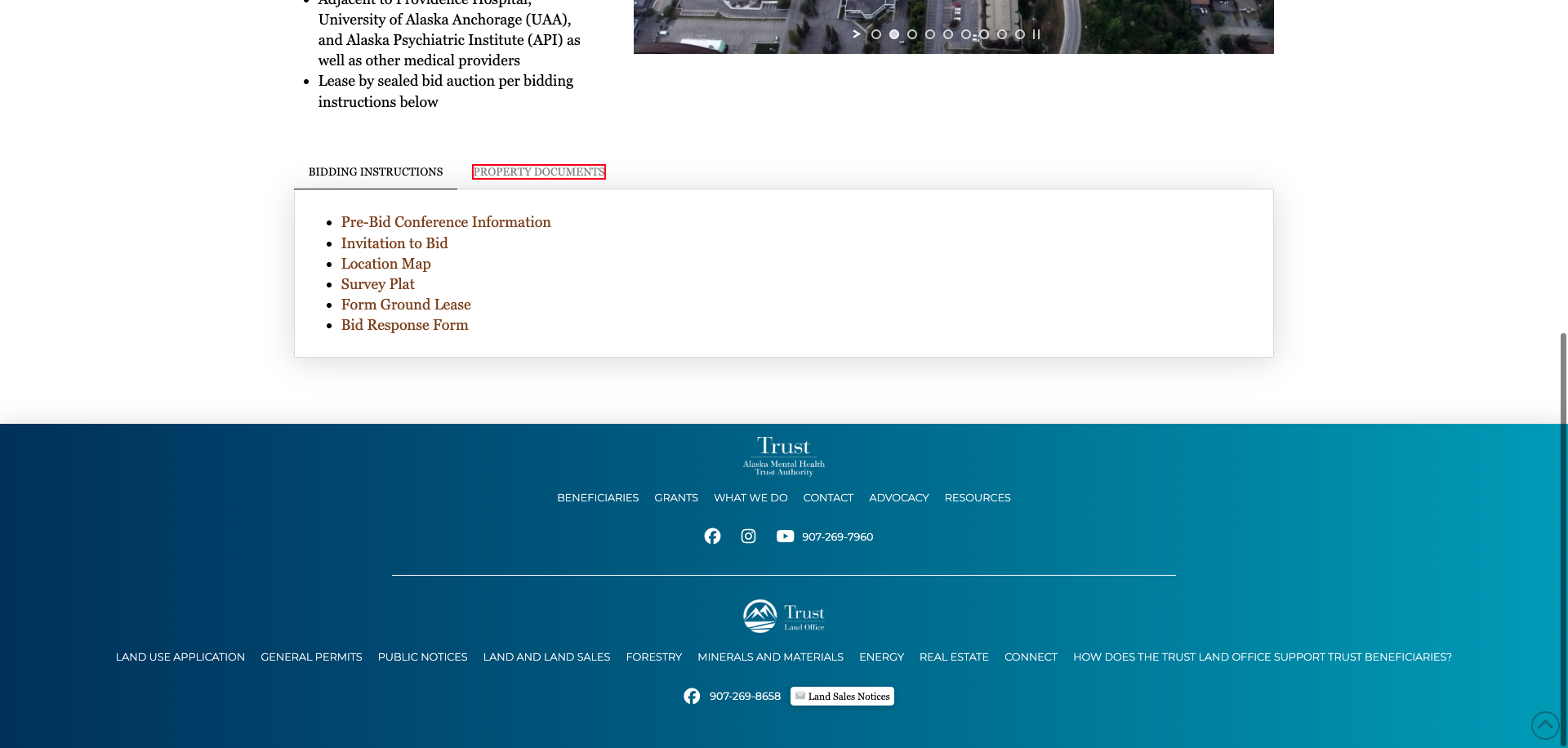This screenshot has height=748, width=1568.
Task: Click the back-to-top arrow
Action: click(x=1545, y=725)
